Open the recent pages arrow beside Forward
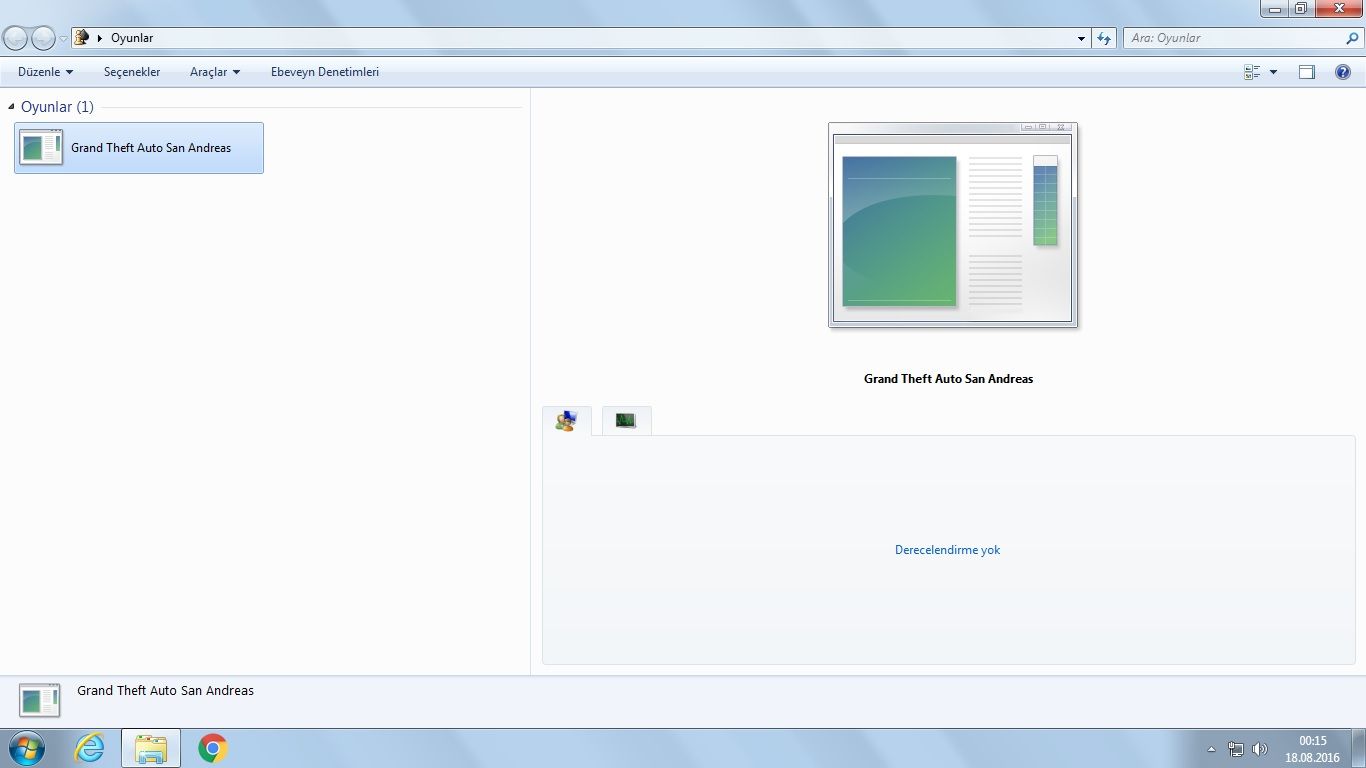The height and width of the screenshot is (768, 1366). pos(64,38)
